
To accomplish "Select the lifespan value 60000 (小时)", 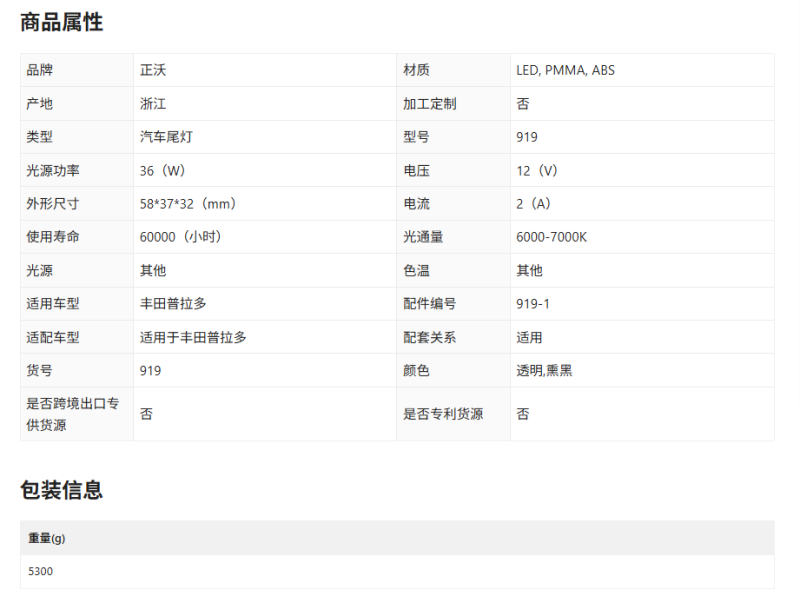I will tap(181, 237).
